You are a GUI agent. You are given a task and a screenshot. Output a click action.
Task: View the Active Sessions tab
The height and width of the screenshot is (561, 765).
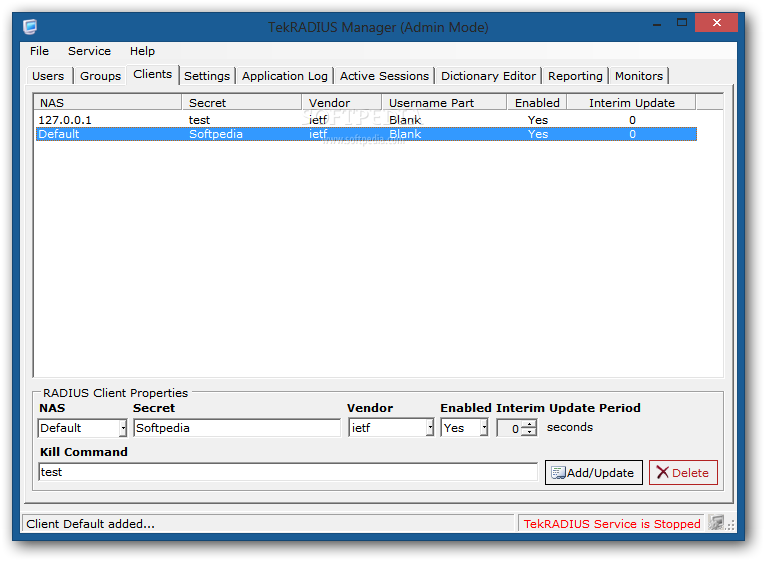click(384, 76)
